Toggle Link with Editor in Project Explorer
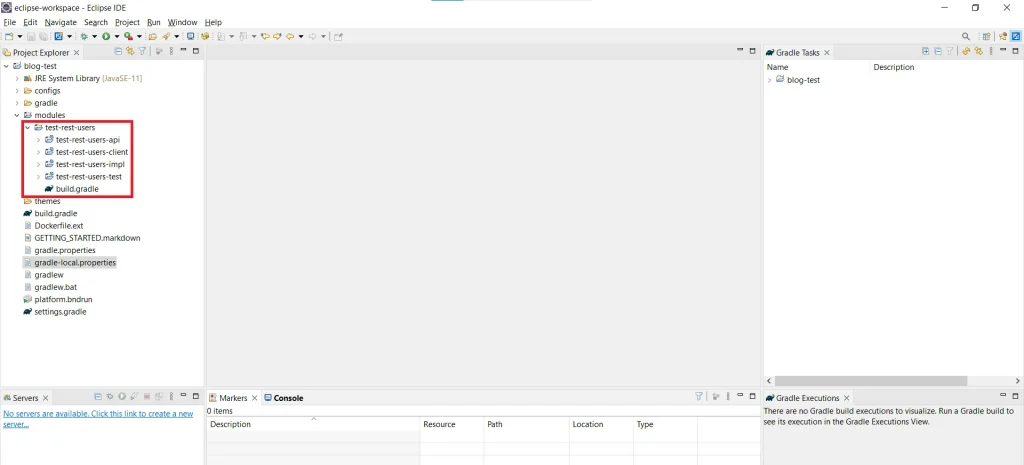This screenshot has width=1024, height=465. 130,51
